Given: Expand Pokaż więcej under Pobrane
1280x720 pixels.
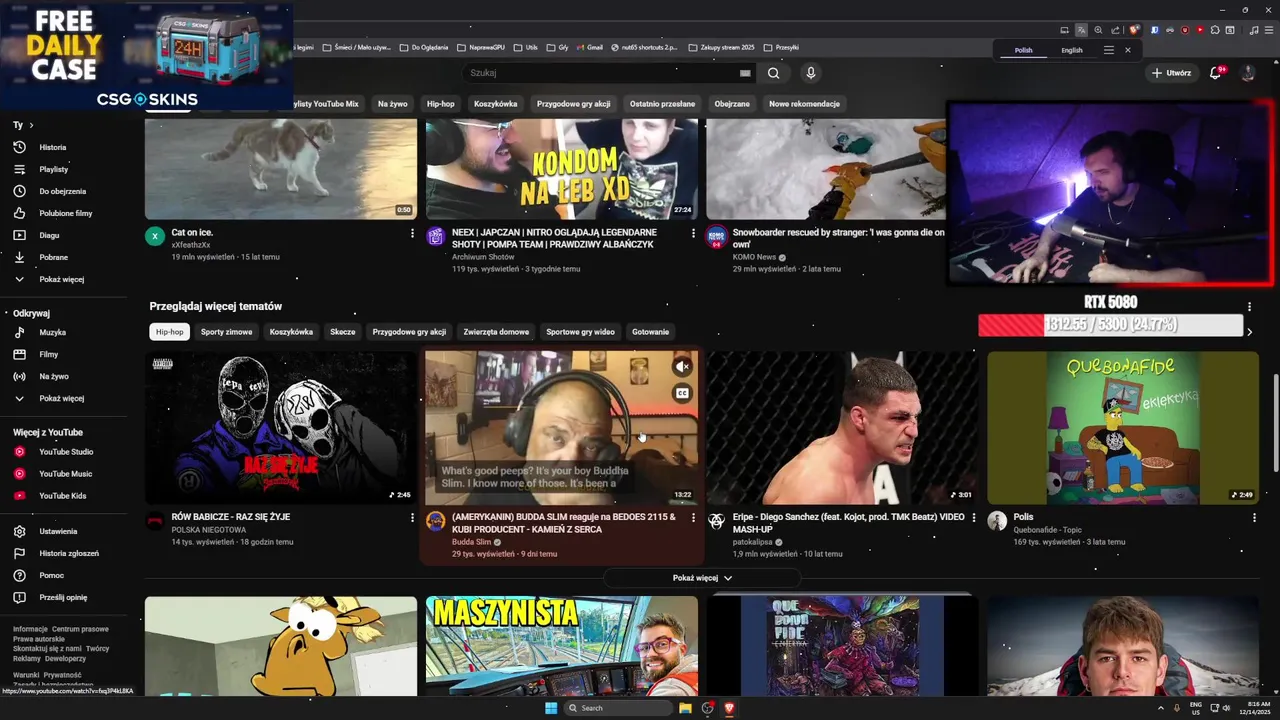Looking at the screenshot, I should pos(61,279).
